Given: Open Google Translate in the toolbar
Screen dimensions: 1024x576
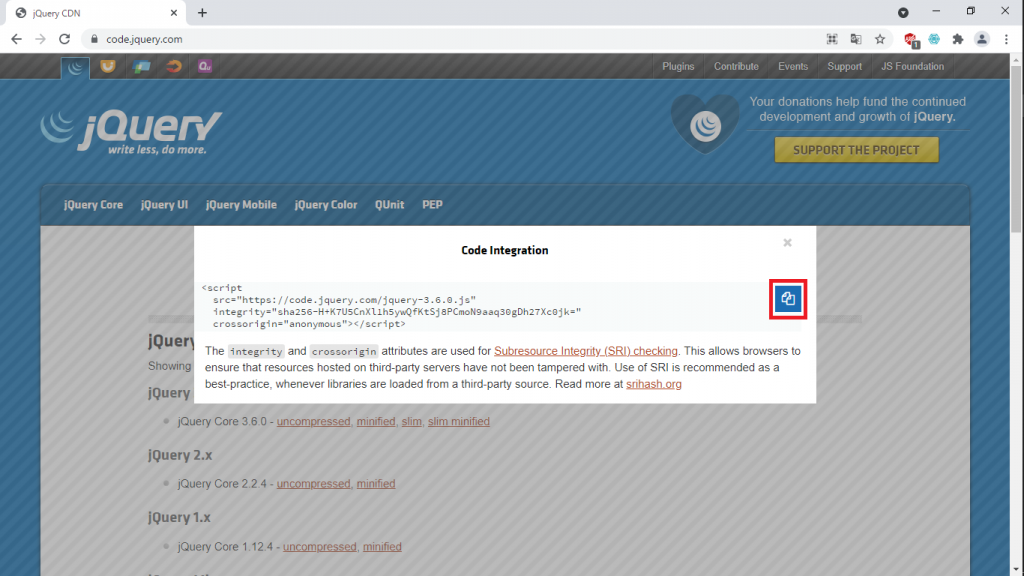Looking at the screenshot, I should pyautogui.click(x=855, y=38).
